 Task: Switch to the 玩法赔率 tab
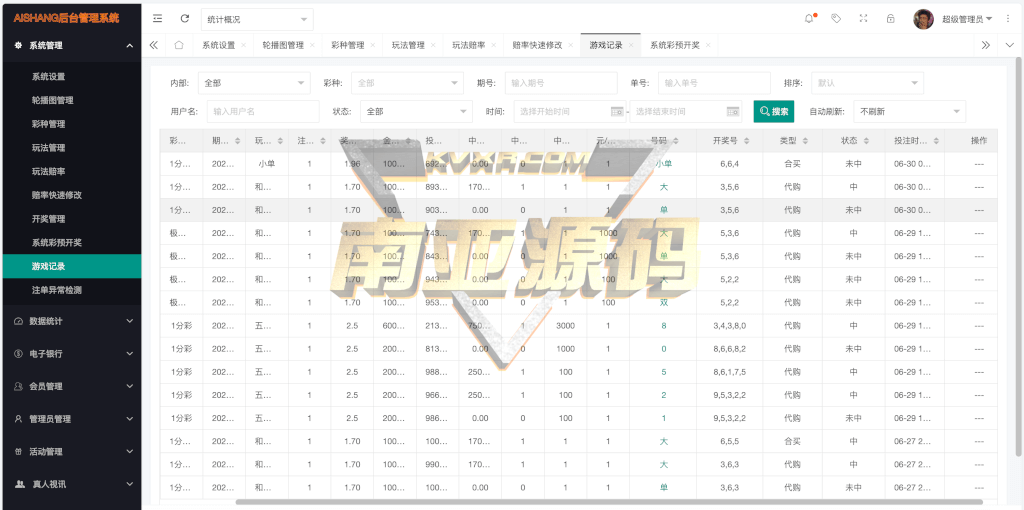click(468, 45)
